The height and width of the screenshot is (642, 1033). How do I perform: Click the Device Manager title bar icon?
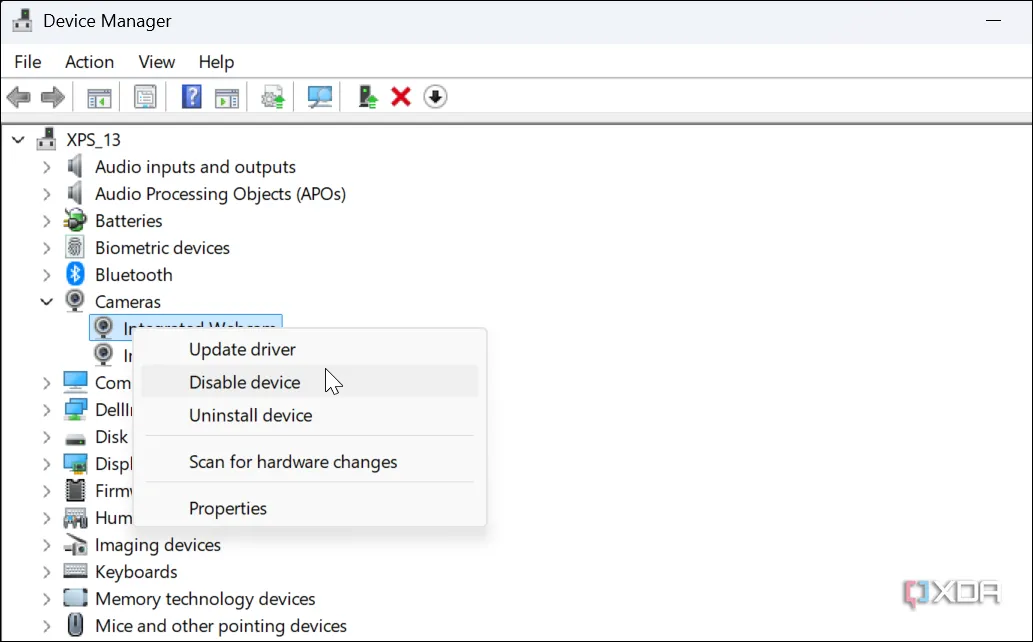click(22, 20)
